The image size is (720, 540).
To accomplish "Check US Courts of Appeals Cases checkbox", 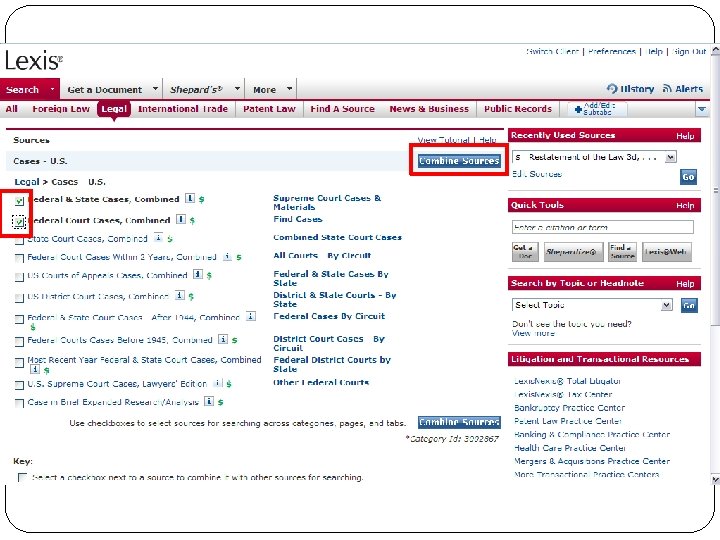I will [x=19, y=277].
